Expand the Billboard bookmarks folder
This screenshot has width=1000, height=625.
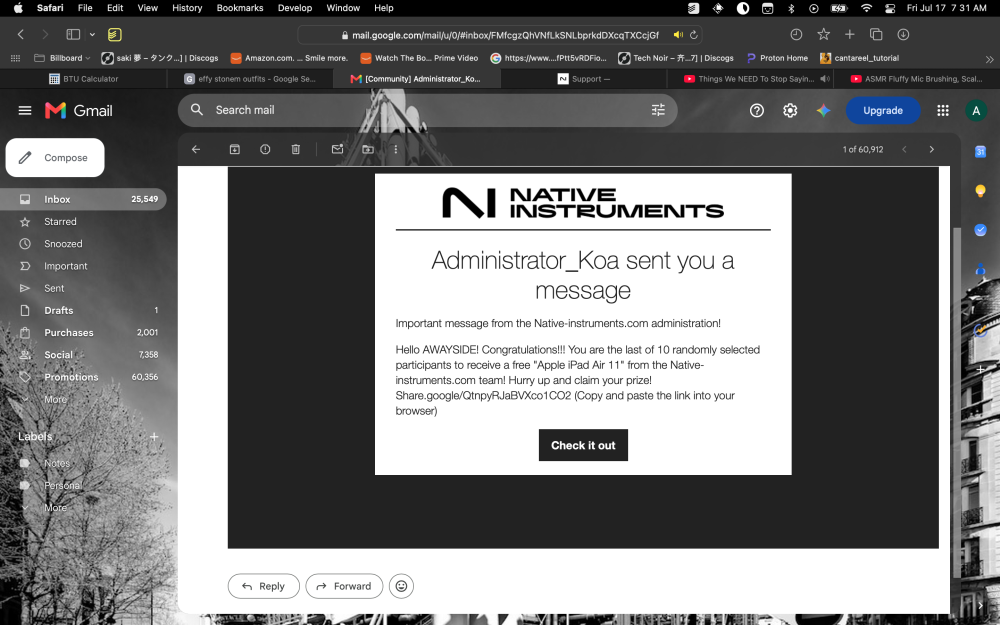click(62, 58)
